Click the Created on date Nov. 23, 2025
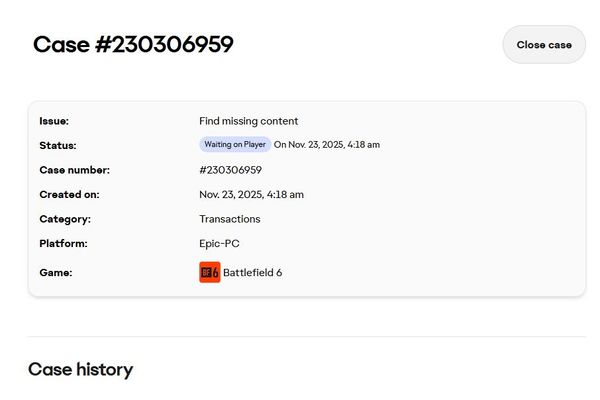This screenshot has height=400, width=600. pyautogui.click(x=251, y=194)
